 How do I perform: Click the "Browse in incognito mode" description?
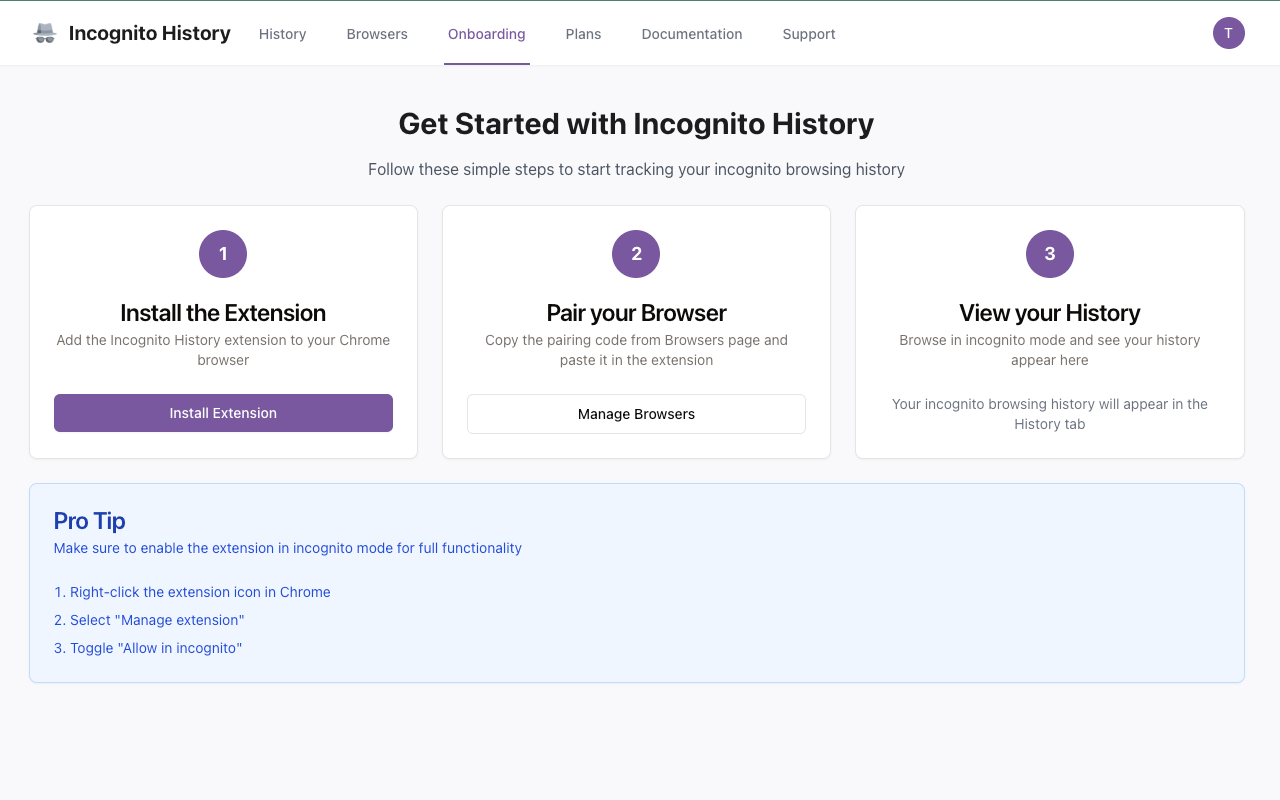click(x=1050, y=350)
